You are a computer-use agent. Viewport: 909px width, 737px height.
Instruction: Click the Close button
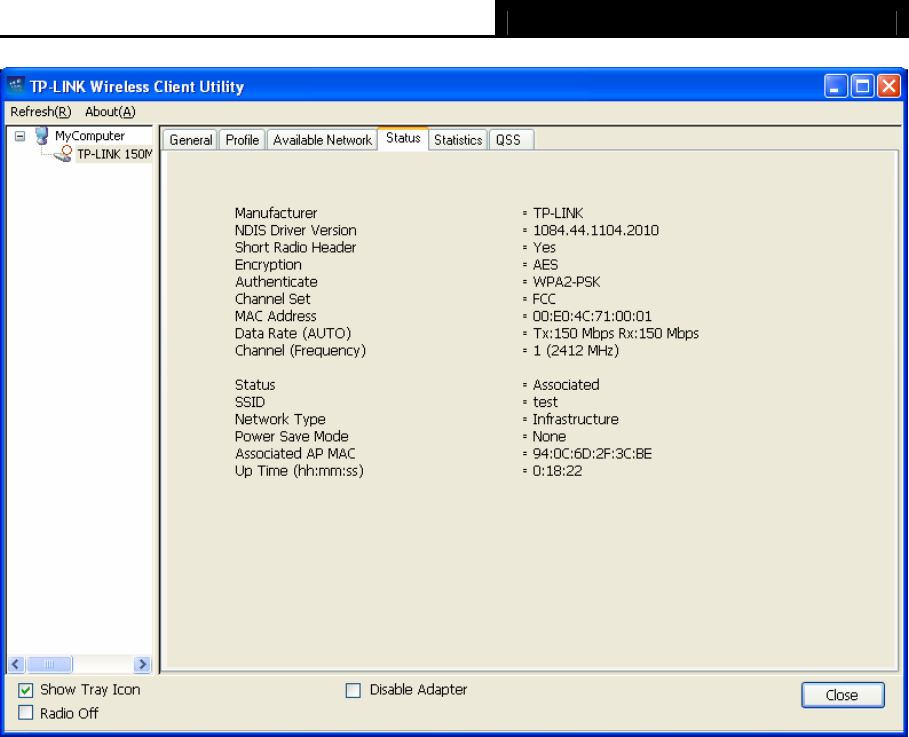tap(842, 695)
